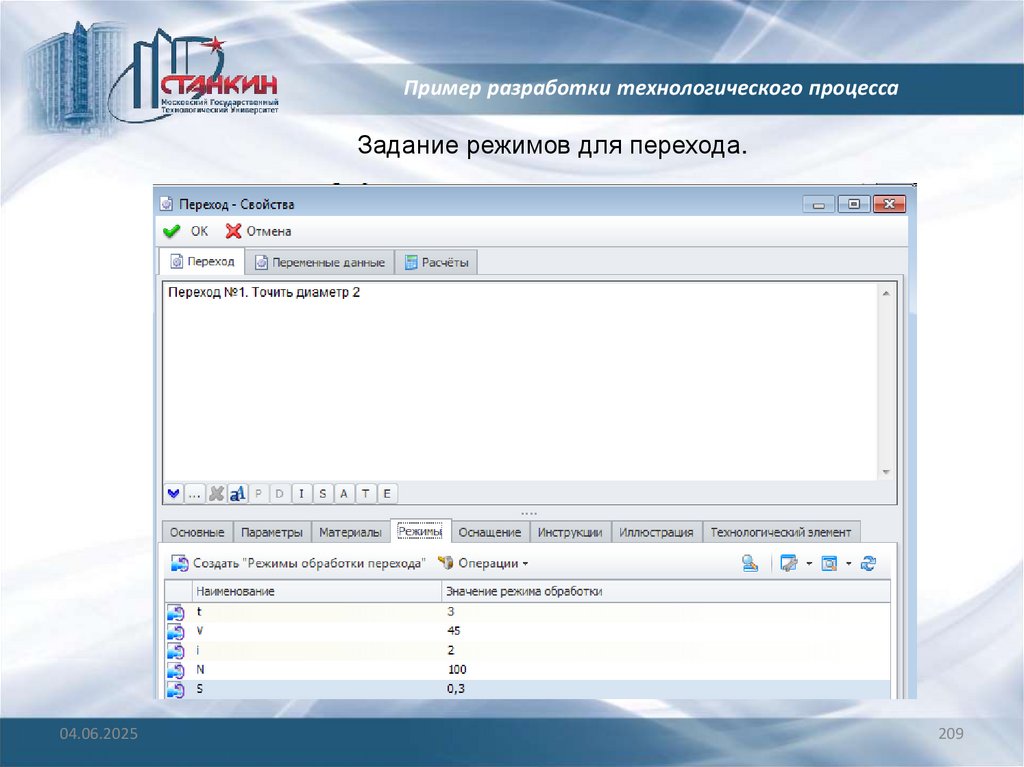Maximize the Переход - Свойства window
The image size is (1024, 767).
click(854, 204)
